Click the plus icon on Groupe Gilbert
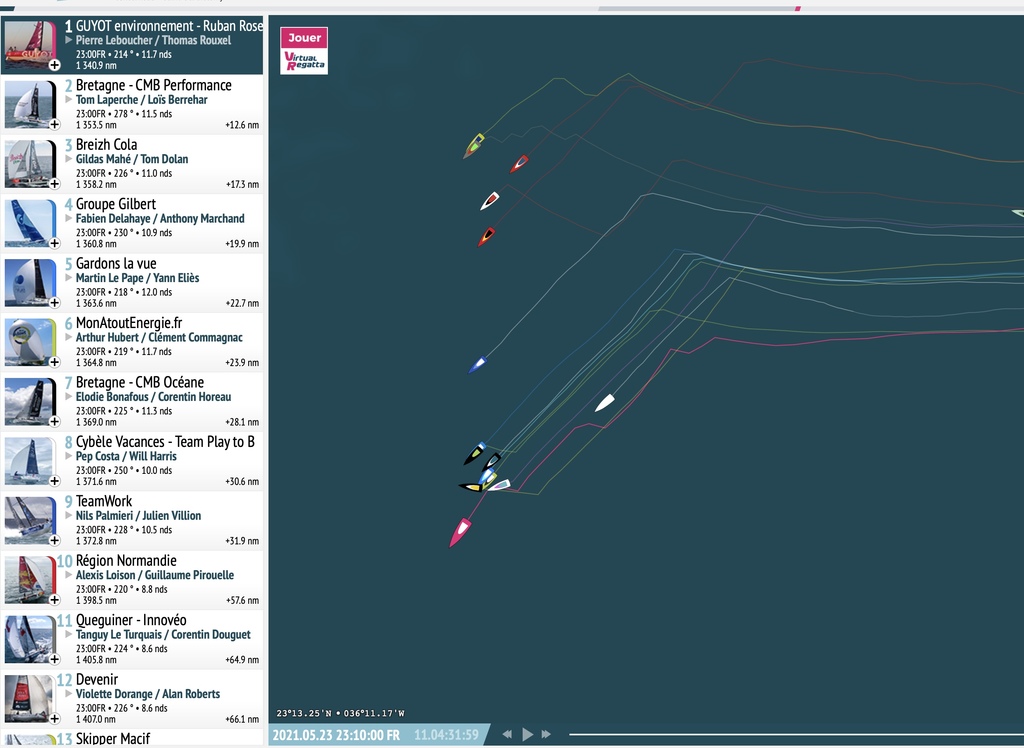The width and height of the screenshot is (1024, 748). click(x=54, y=243)
